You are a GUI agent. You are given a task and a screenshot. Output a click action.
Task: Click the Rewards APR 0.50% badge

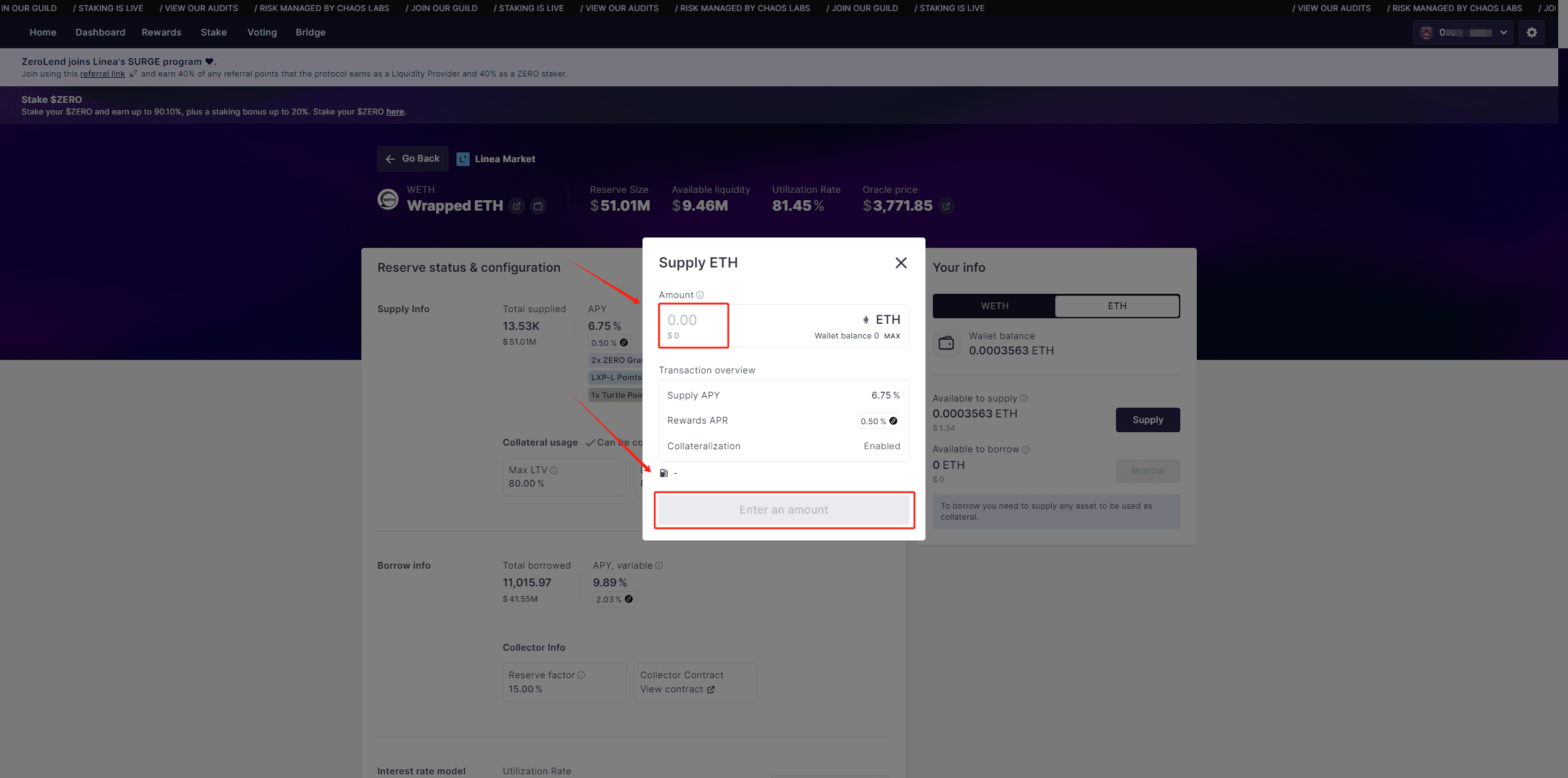pos(878,421)
